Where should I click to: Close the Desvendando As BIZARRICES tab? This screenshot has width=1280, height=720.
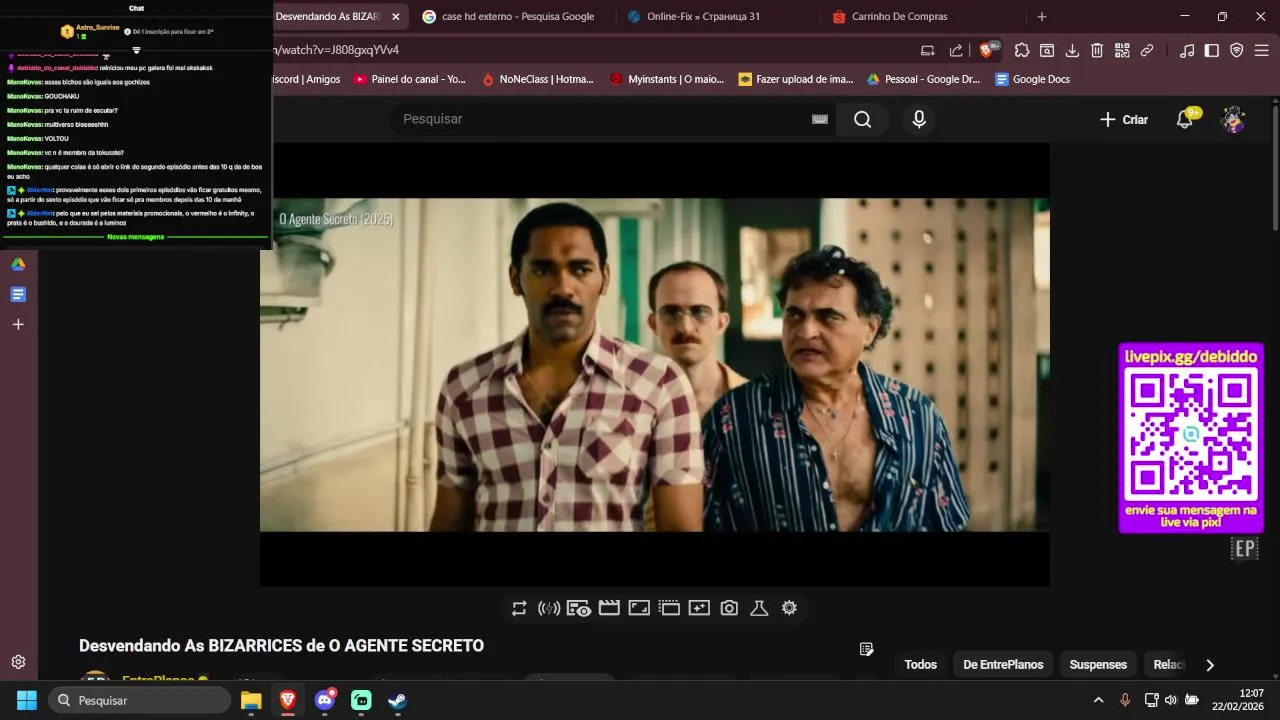396,17
